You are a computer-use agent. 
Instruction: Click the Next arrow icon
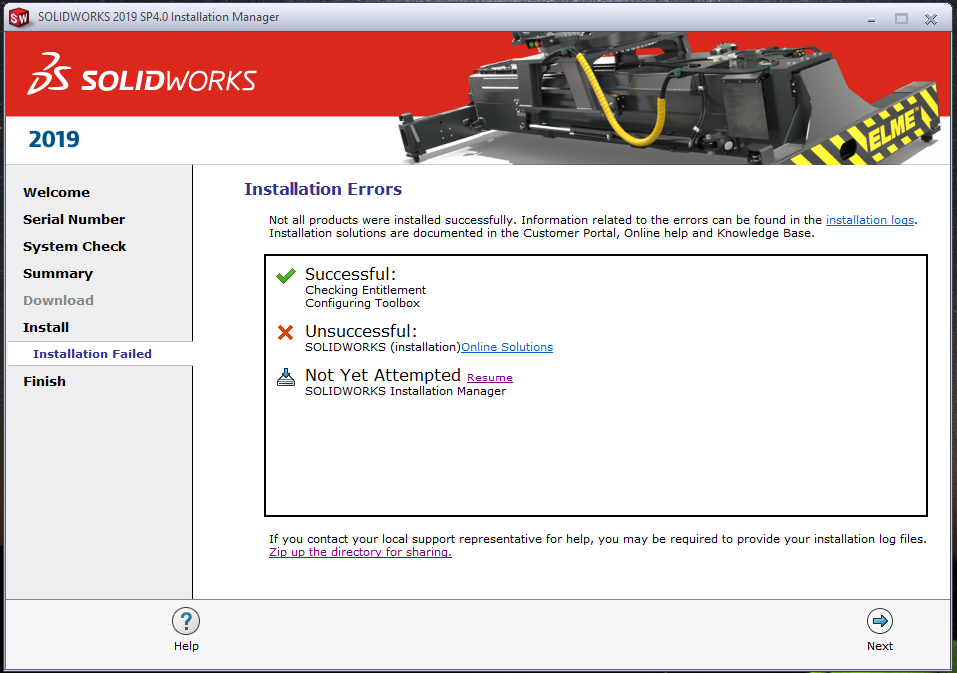[879, 621]
